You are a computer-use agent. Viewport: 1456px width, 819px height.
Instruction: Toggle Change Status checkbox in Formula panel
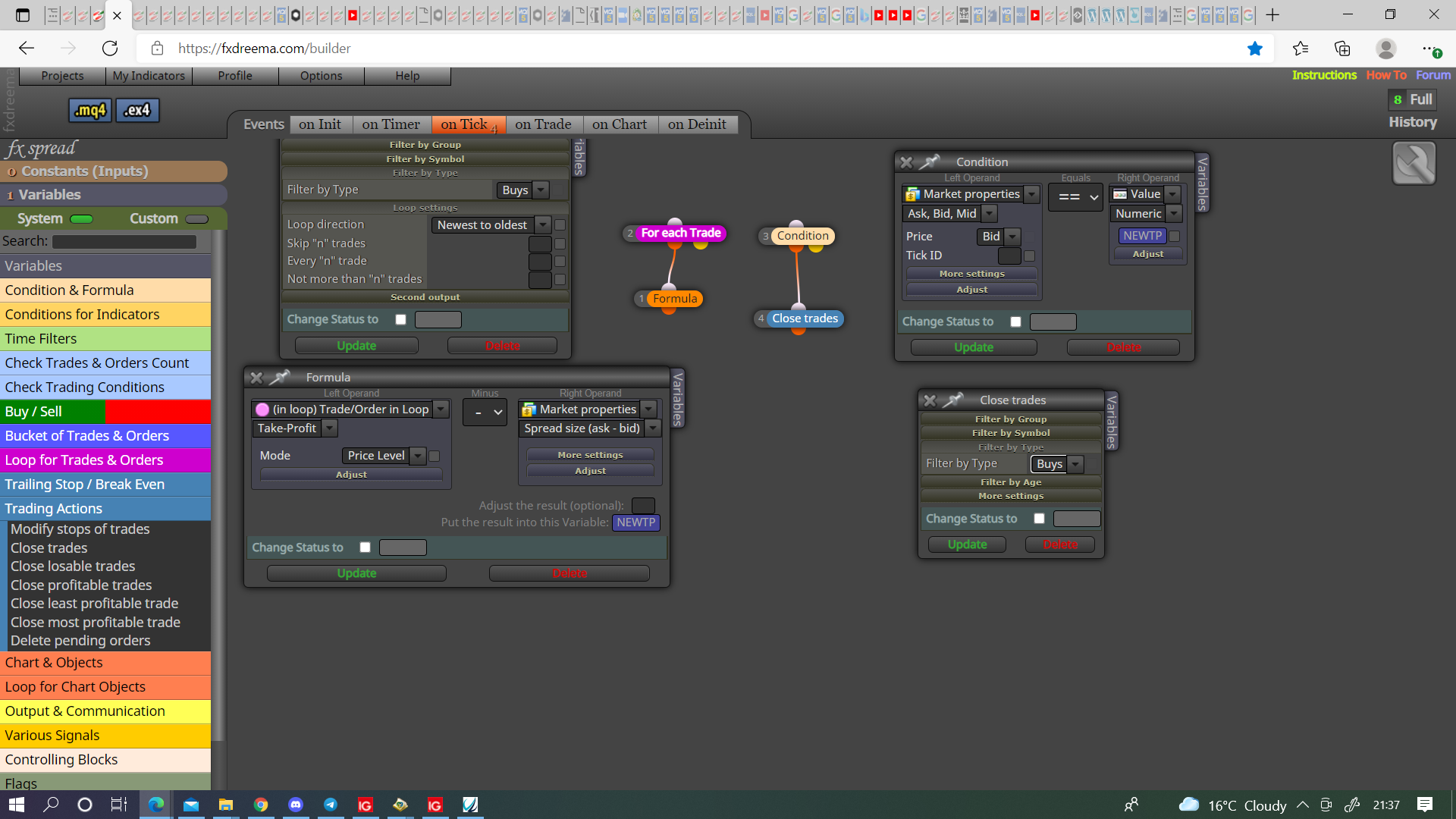(x=365, y=548)
